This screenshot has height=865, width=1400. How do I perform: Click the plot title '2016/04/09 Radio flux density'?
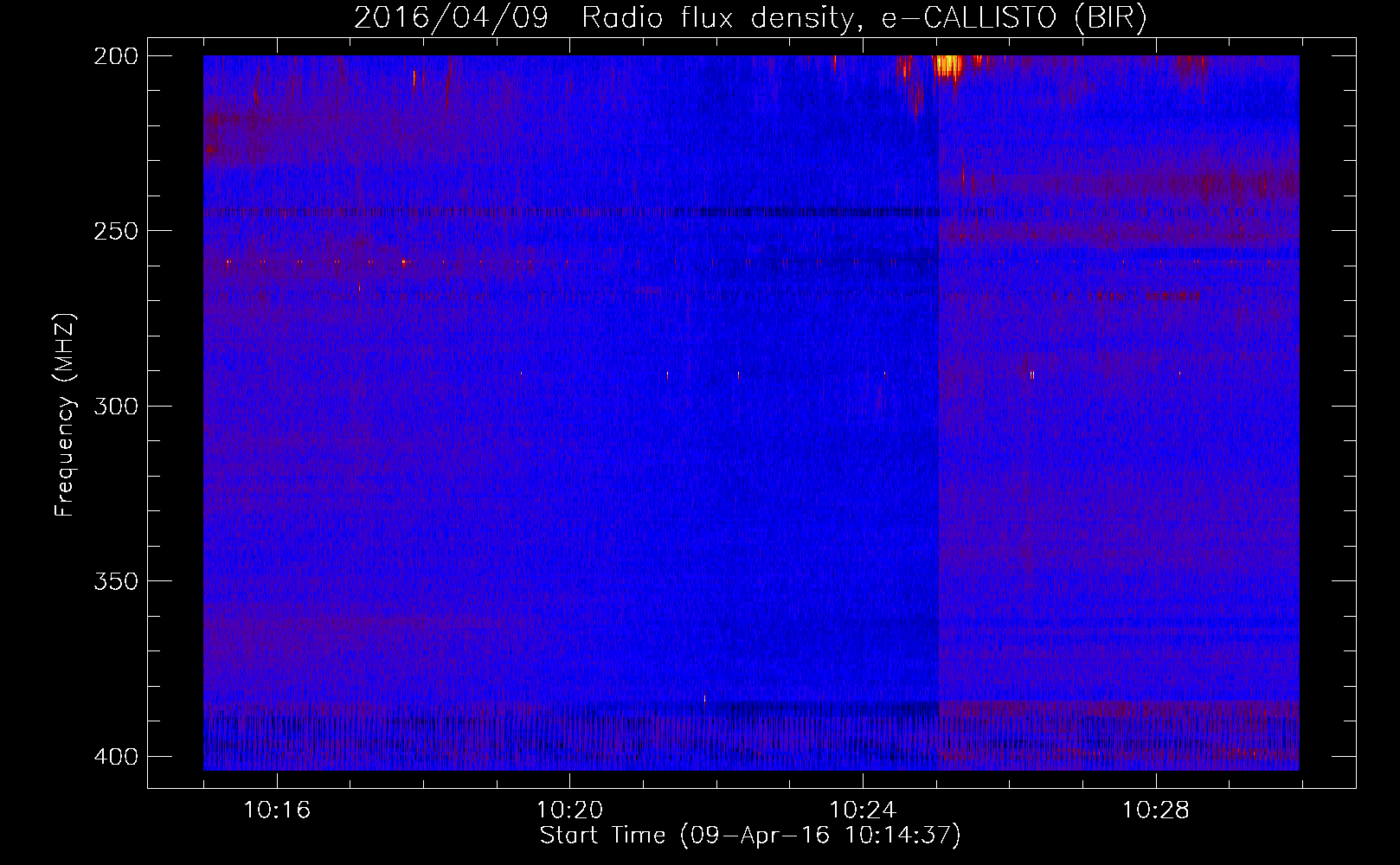coord(750,17)
